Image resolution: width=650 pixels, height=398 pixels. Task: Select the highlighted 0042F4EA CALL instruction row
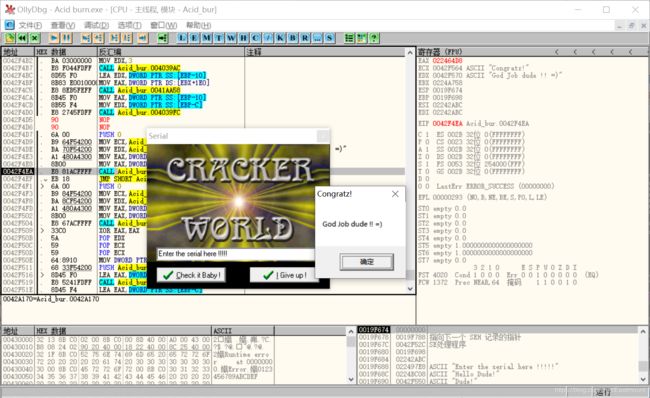pyautogui.click(x=203, y=171)
